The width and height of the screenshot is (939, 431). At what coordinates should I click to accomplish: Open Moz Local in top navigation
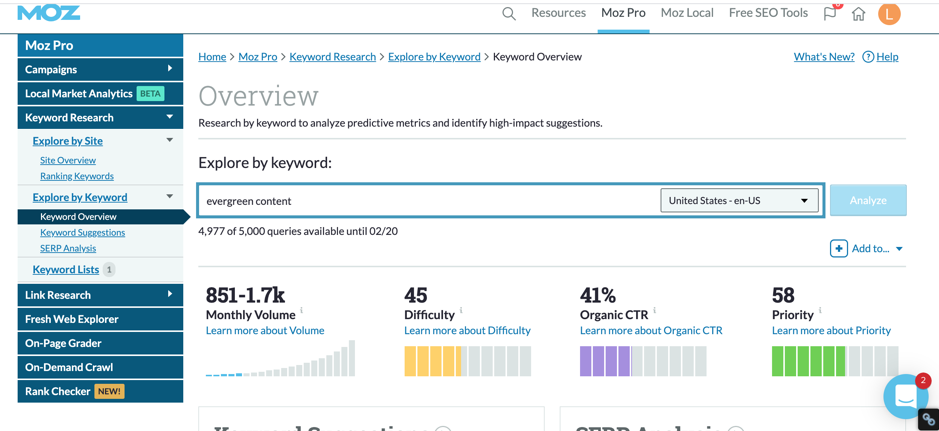tap(687, 13)
